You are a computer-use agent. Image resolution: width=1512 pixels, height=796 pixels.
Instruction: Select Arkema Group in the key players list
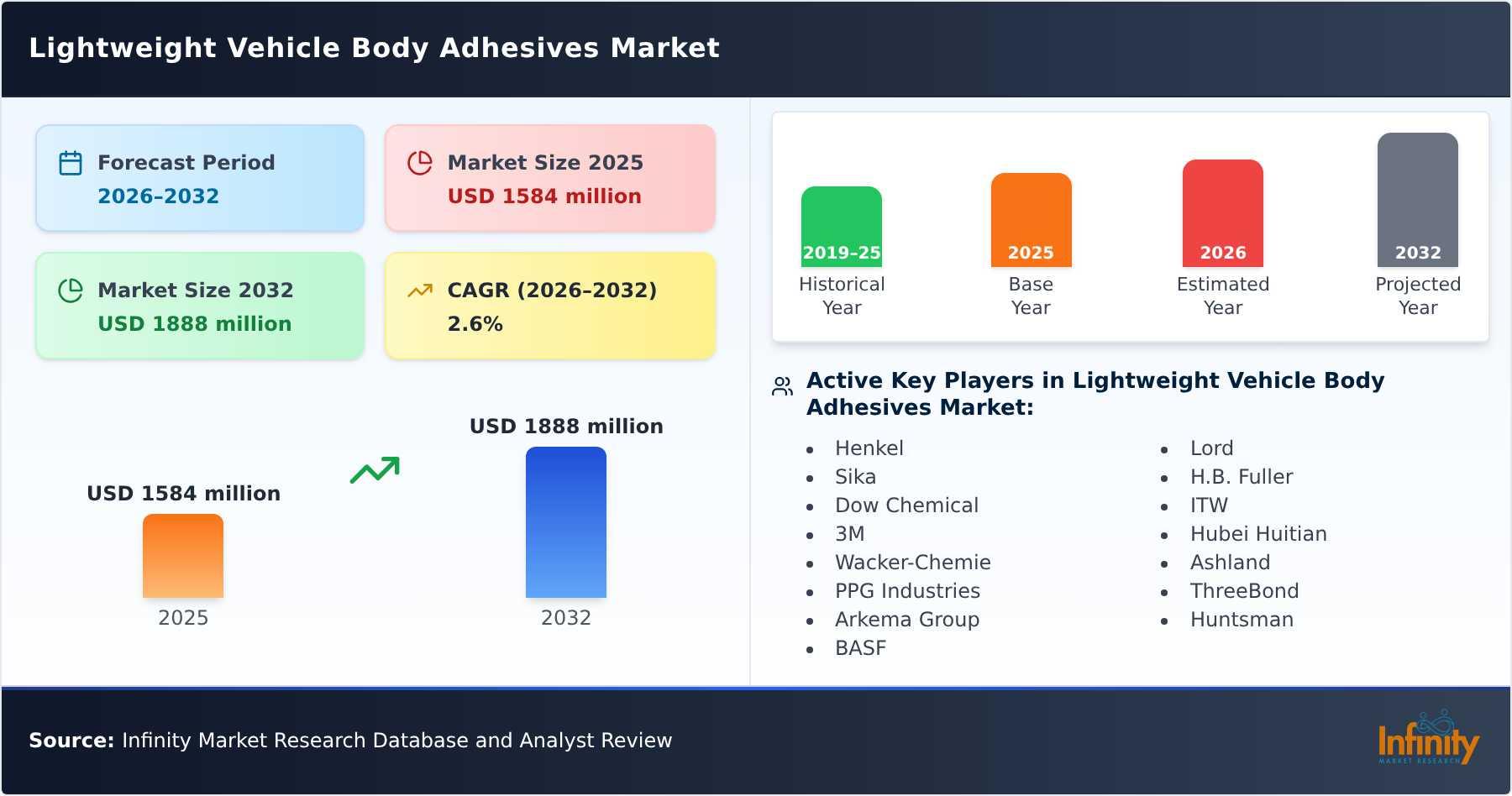[x=906, y=620]
